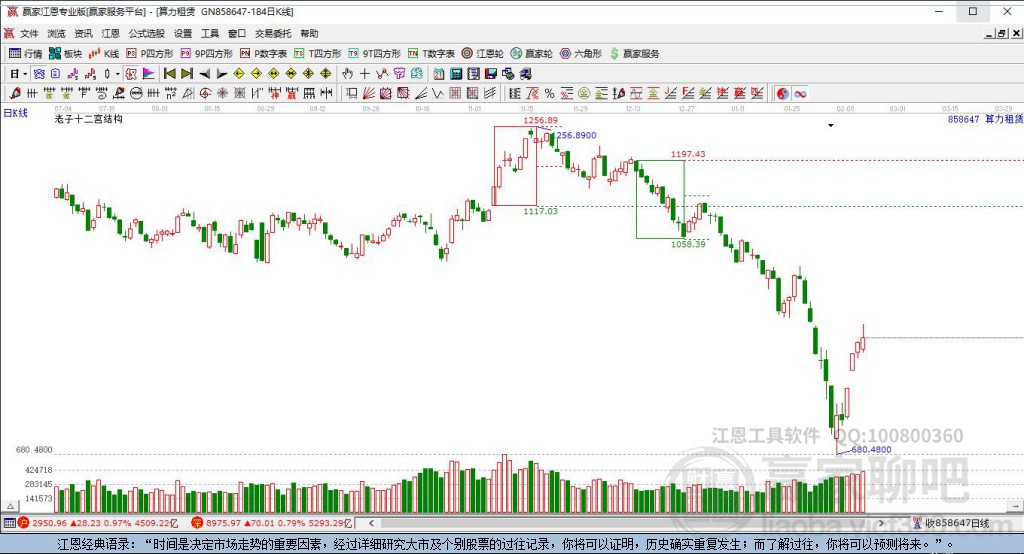The image size is (1024, 554).
Task: Click the save floppy disk icon
Action: (x=490, y=74)
